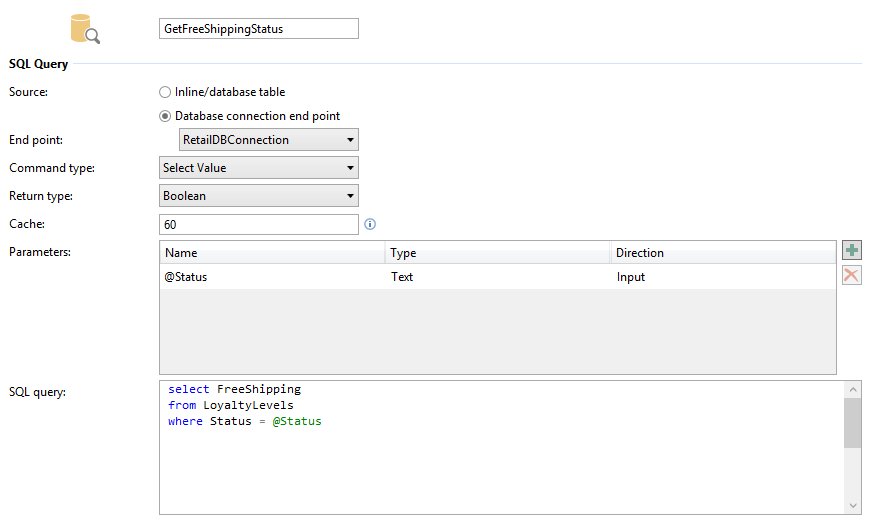Edit the Cache value field
The width and height of the screenshot is (870, 524).
(x=258, y=224)
